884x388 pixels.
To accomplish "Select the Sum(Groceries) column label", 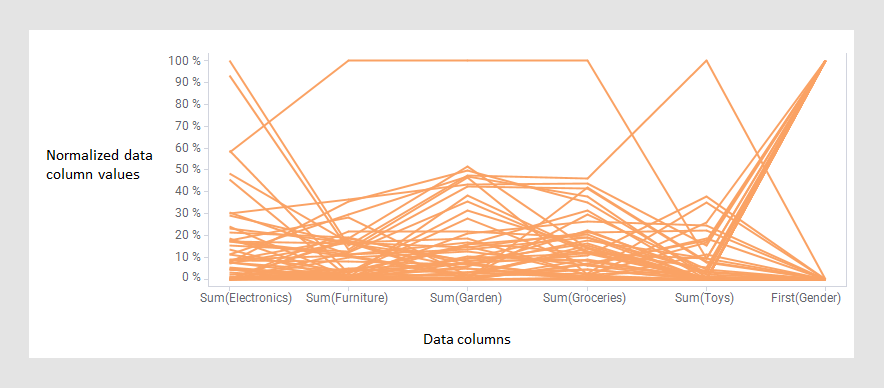I will click(x=584, y=298).
